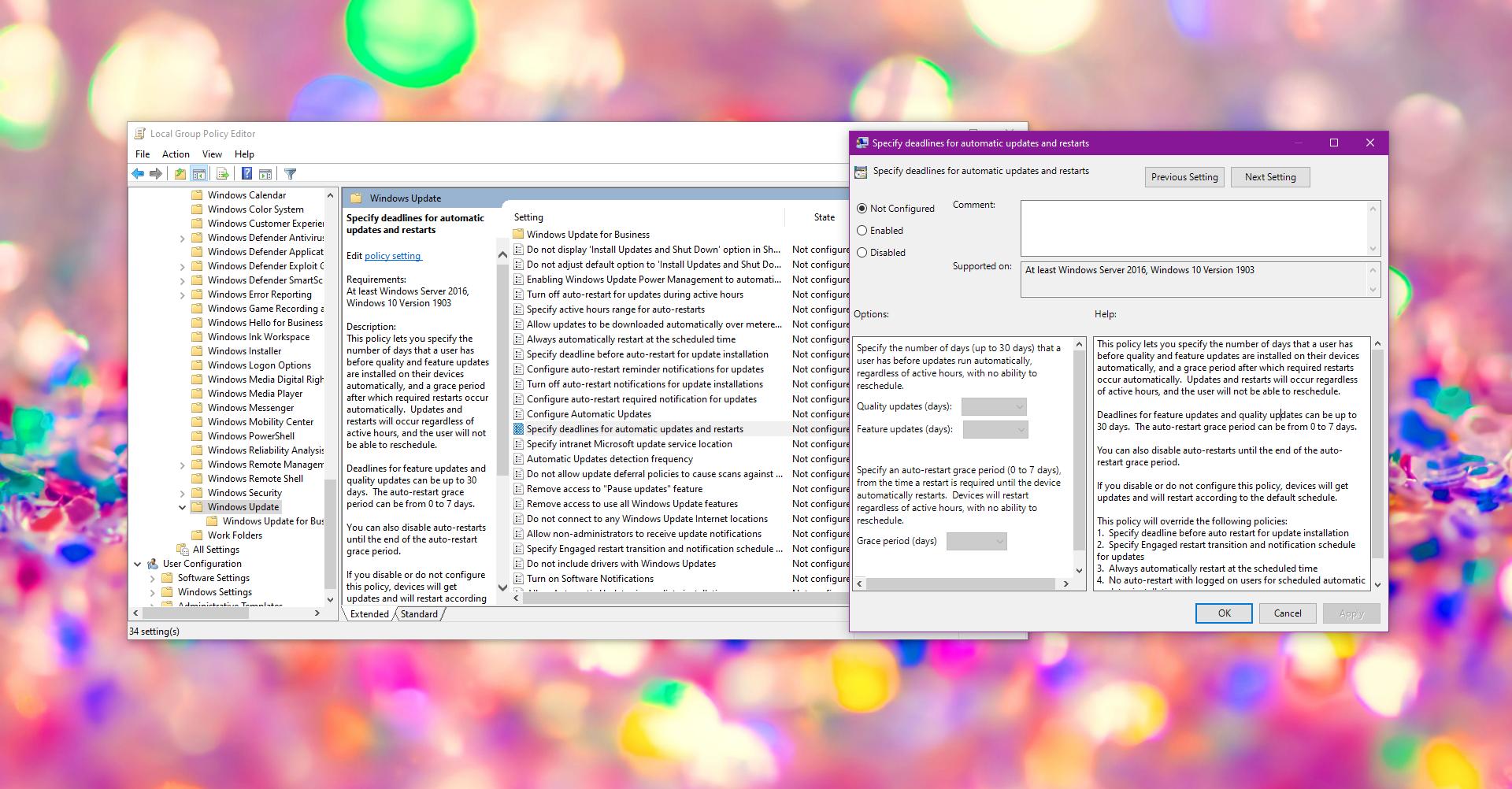Open the Help menu
Screen dimensions: 1512x789
[x=244, y=154]
